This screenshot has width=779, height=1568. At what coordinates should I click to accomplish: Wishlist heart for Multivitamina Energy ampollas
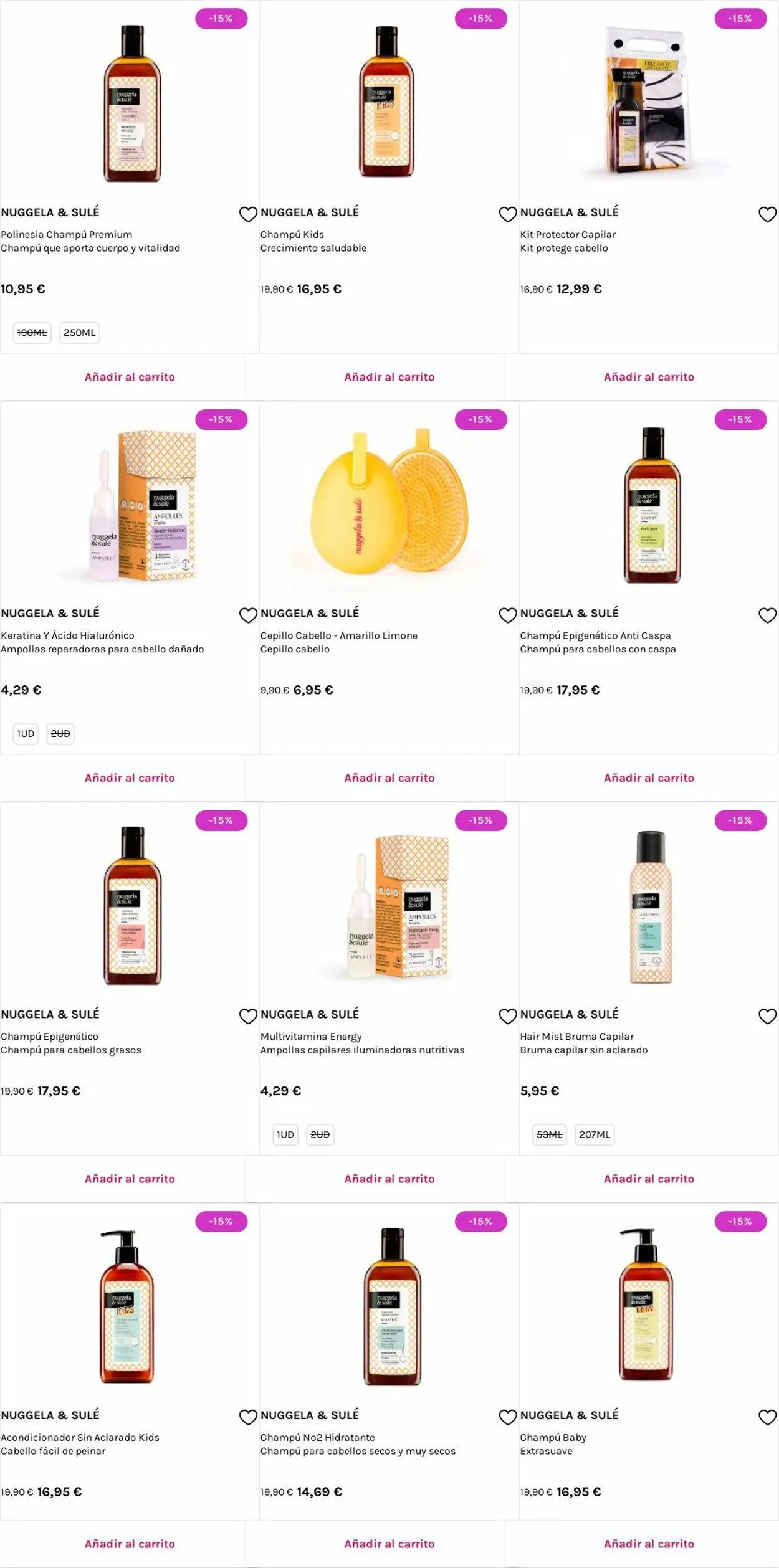508,1017
